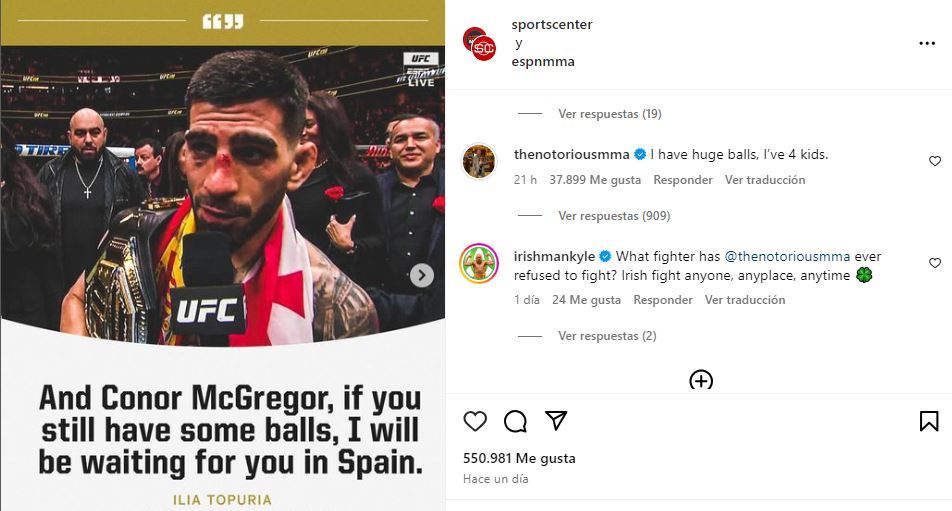Image resolution: width=952 pixels, height=511 pixels.
Task: View the 550.981 Me gusta likes list
Action: [519, 458]
